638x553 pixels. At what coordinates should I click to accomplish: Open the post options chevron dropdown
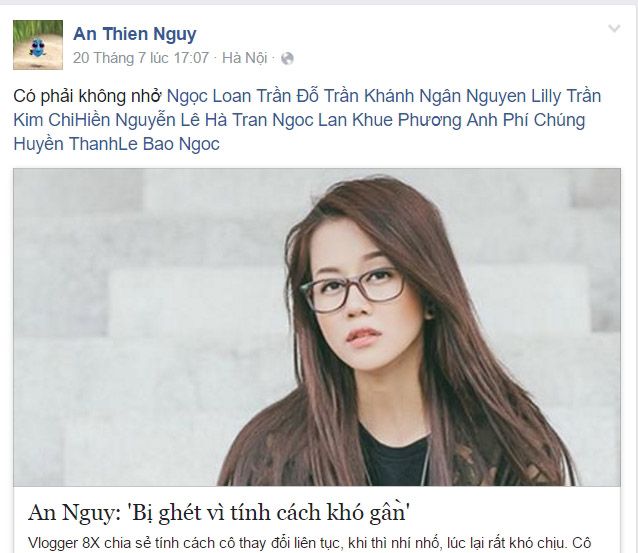pos(614,28)
